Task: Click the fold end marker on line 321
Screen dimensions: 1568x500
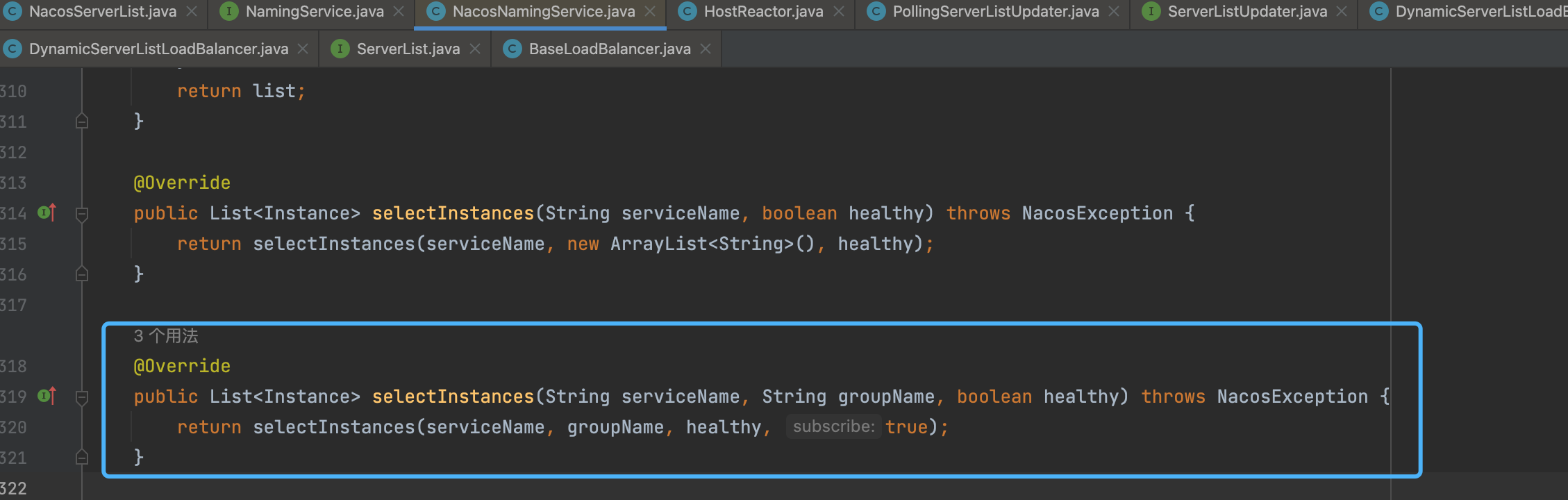Action: click(x=82, y=457)
